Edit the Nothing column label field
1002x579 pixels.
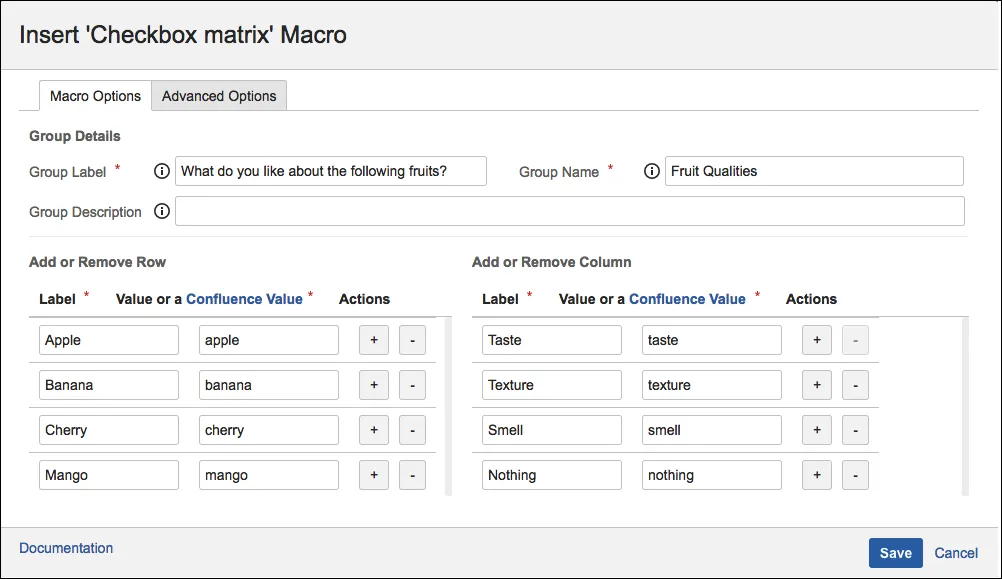tap(551, 475)
